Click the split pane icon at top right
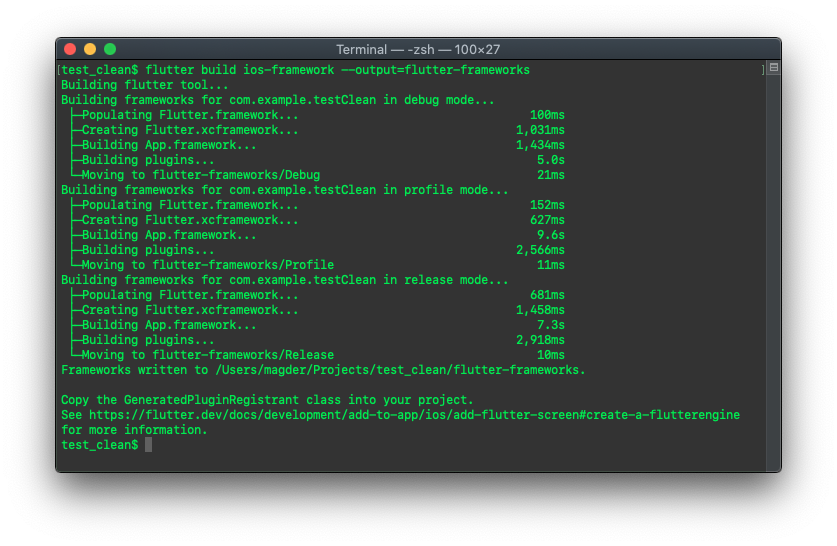 coord(773,68)
